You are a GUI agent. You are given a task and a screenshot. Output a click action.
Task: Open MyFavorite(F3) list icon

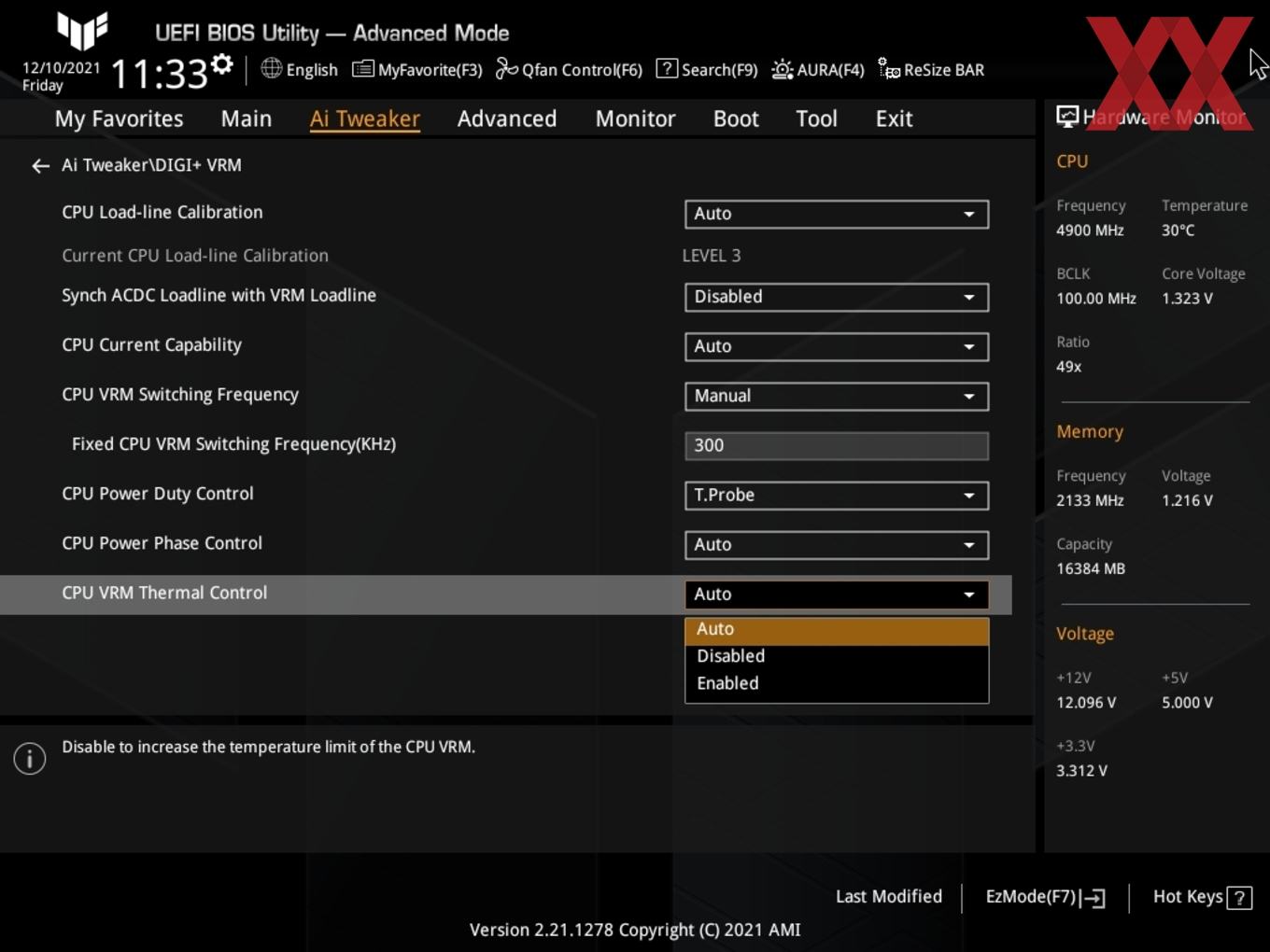point(362,69)
